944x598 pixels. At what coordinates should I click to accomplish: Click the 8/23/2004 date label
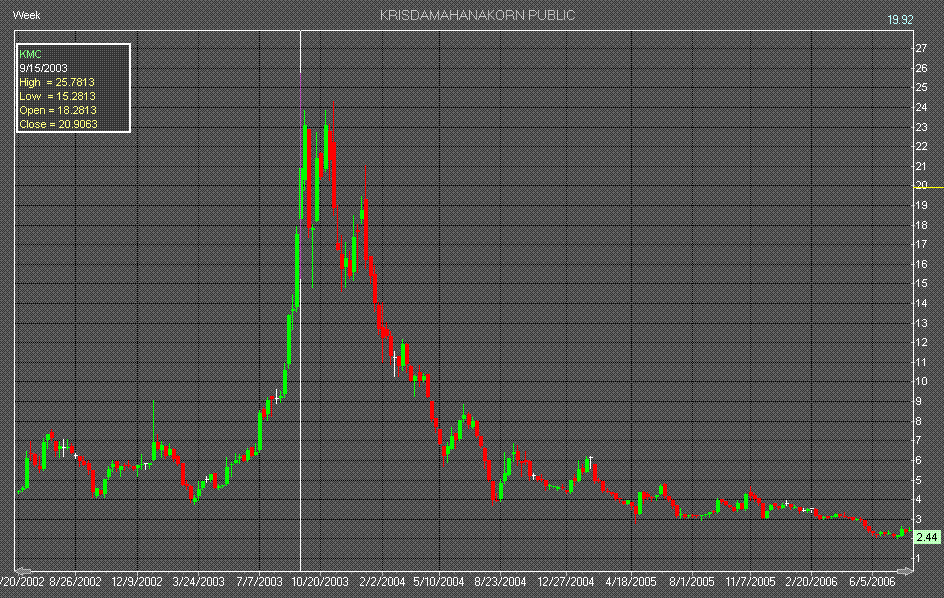pyautogui.click(x=500, y=582)
